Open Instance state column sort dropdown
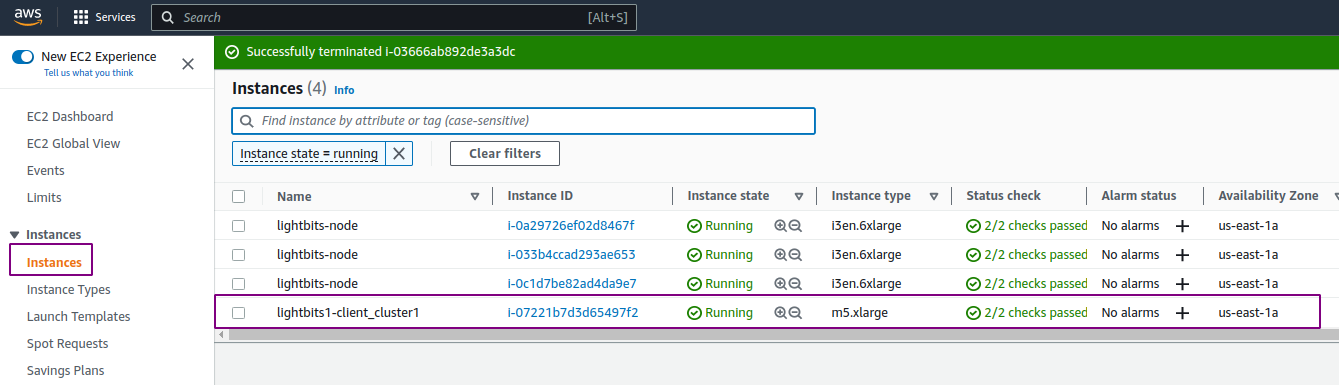The image size is (1339, 385). [x=799, y=197]
